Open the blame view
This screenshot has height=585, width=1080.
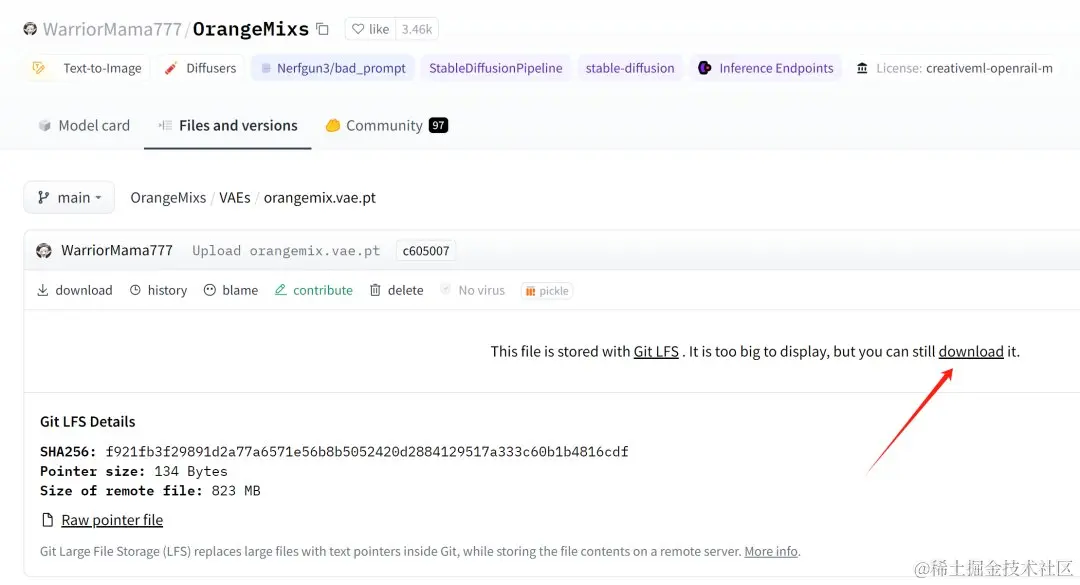pyautogui.click(x=231, y=290)
